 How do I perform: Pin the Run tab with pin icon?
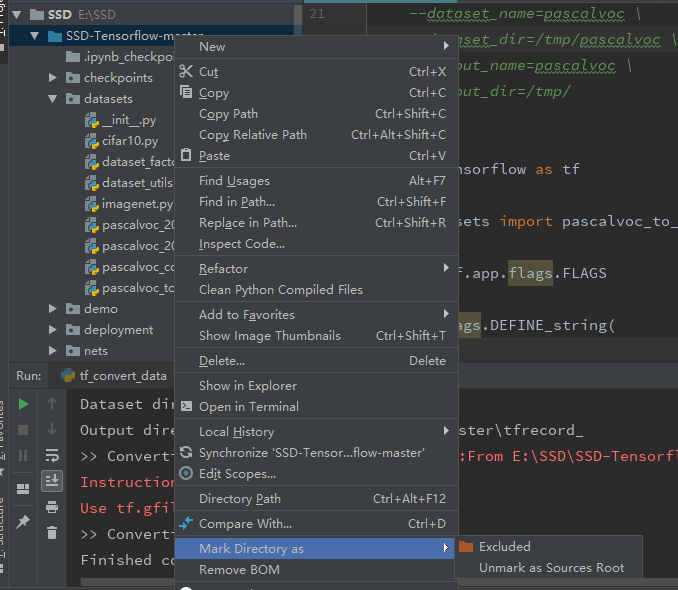[x=23, y=522]
